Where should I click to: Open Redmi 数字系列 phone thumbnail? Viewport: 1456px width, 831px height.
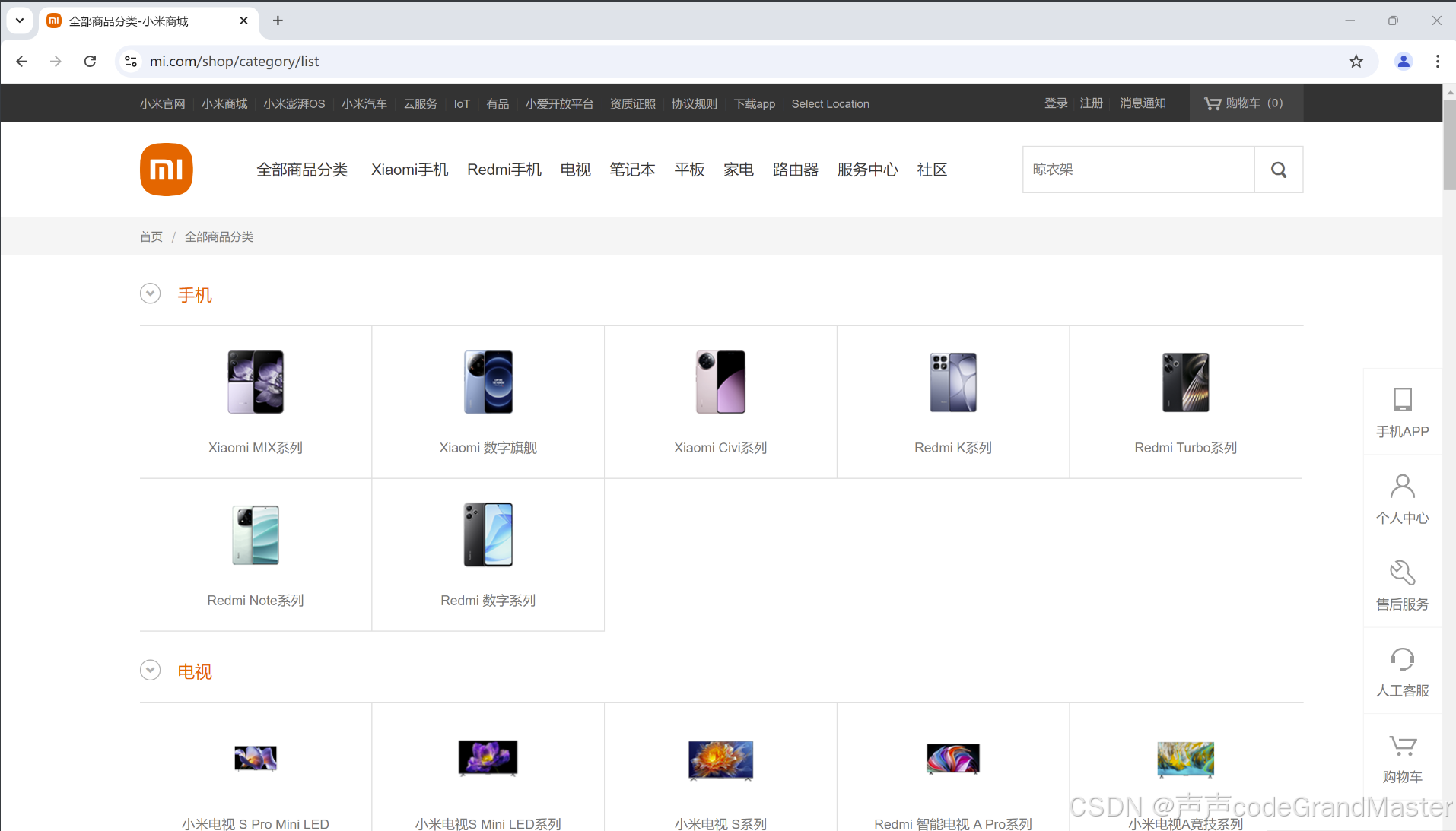[488, 534]
